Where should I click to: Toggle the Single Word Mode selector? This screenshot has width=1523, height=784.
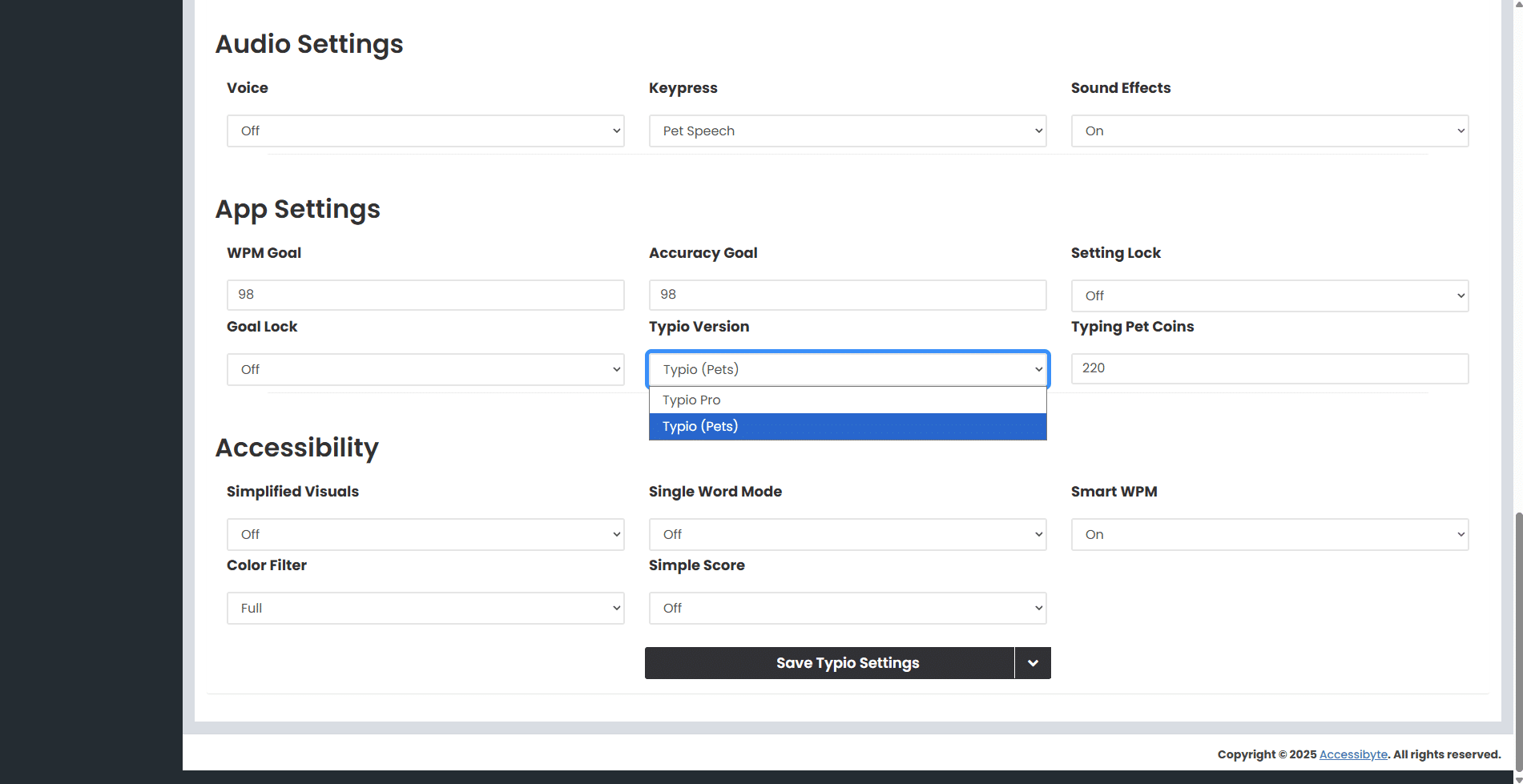847,535
